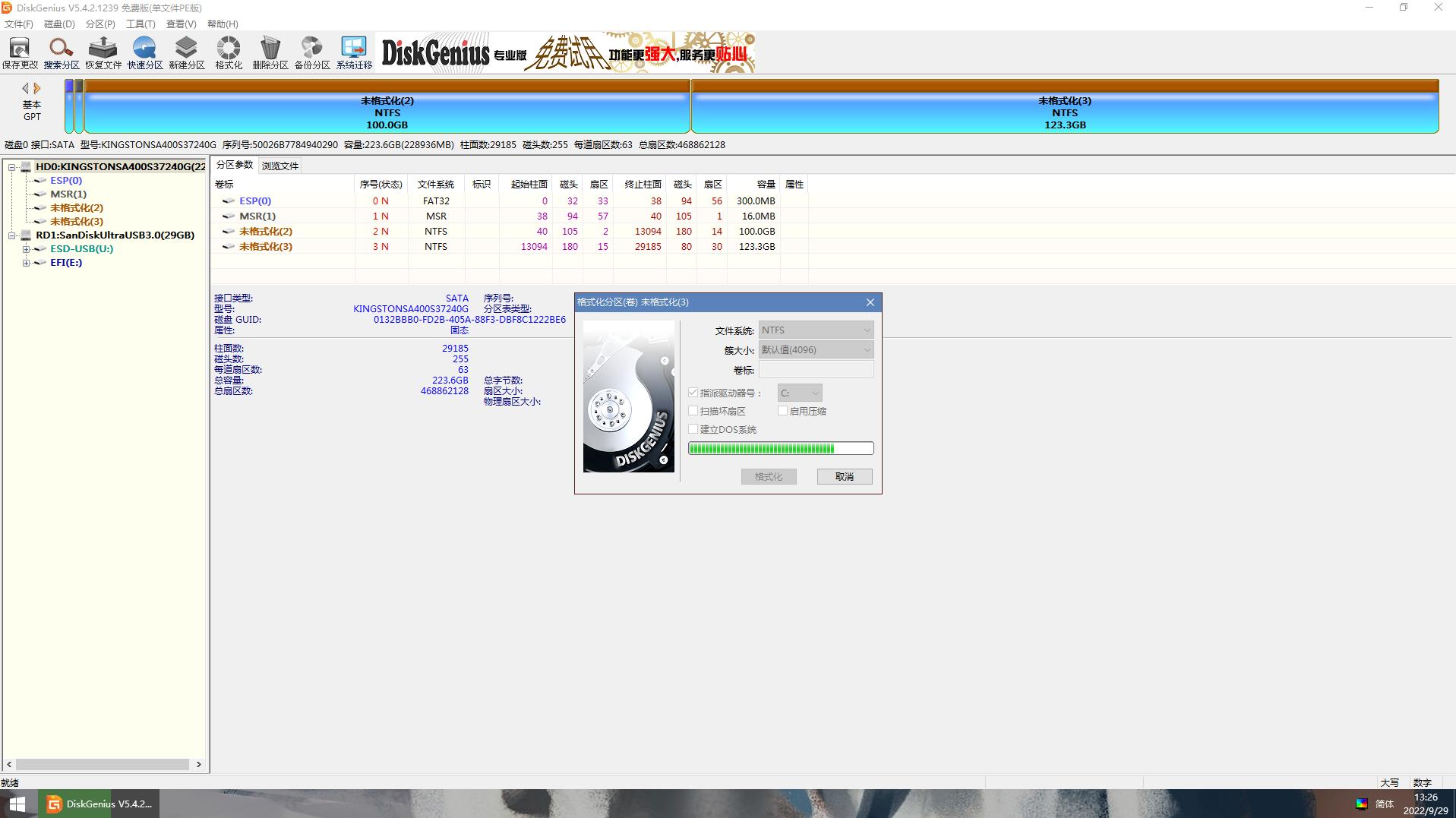Toggle the 扫描坏扇区 checkbox
The width and height of the screenshot is (1456, 818).
point(693,411)
